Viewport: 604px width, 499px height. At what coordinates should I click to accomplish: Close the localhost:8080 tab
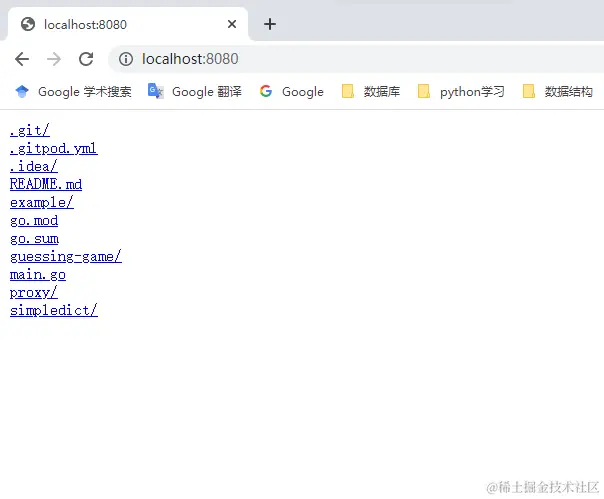click(232, 24)
